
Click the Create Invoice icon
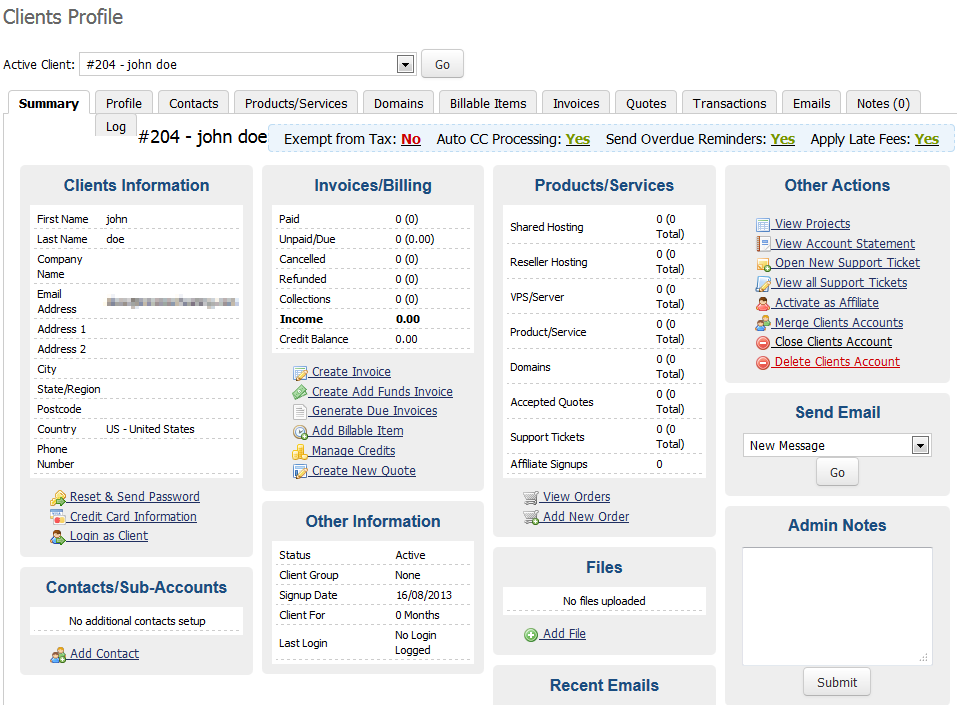click(x=300, y=372)
